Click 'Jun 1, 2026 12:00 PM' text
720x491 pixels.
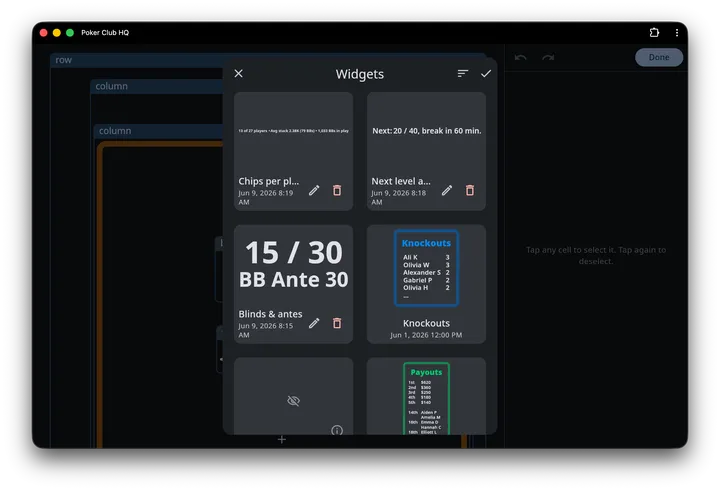426,335
